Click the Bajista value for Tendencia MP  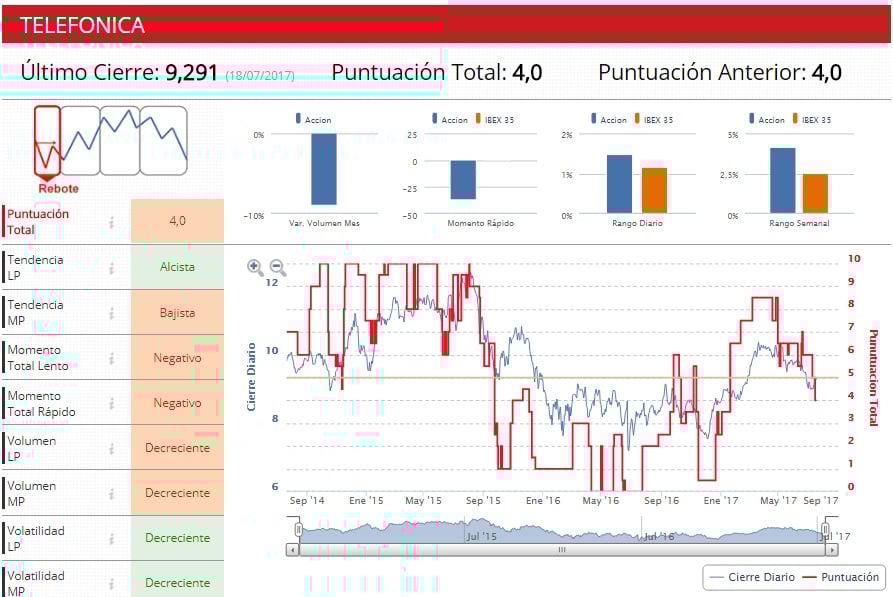(x=177, y=313)
